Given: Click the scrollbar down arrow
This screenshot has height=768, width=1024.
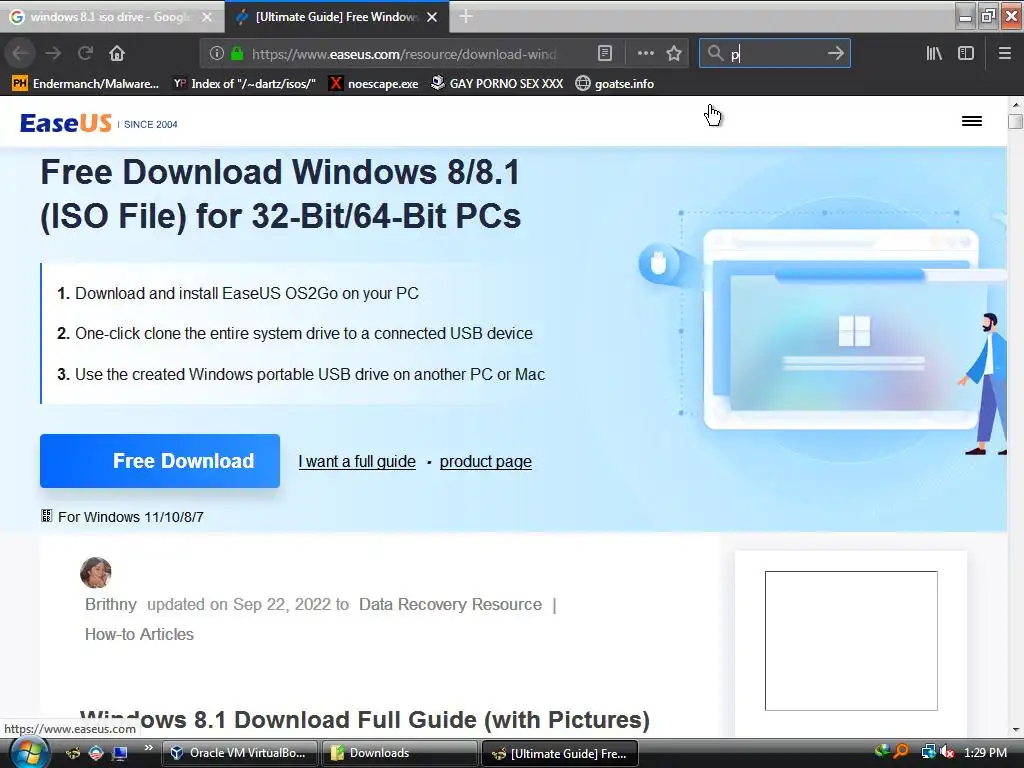Looking at the screenshot, I should (x=1015, y=730).
